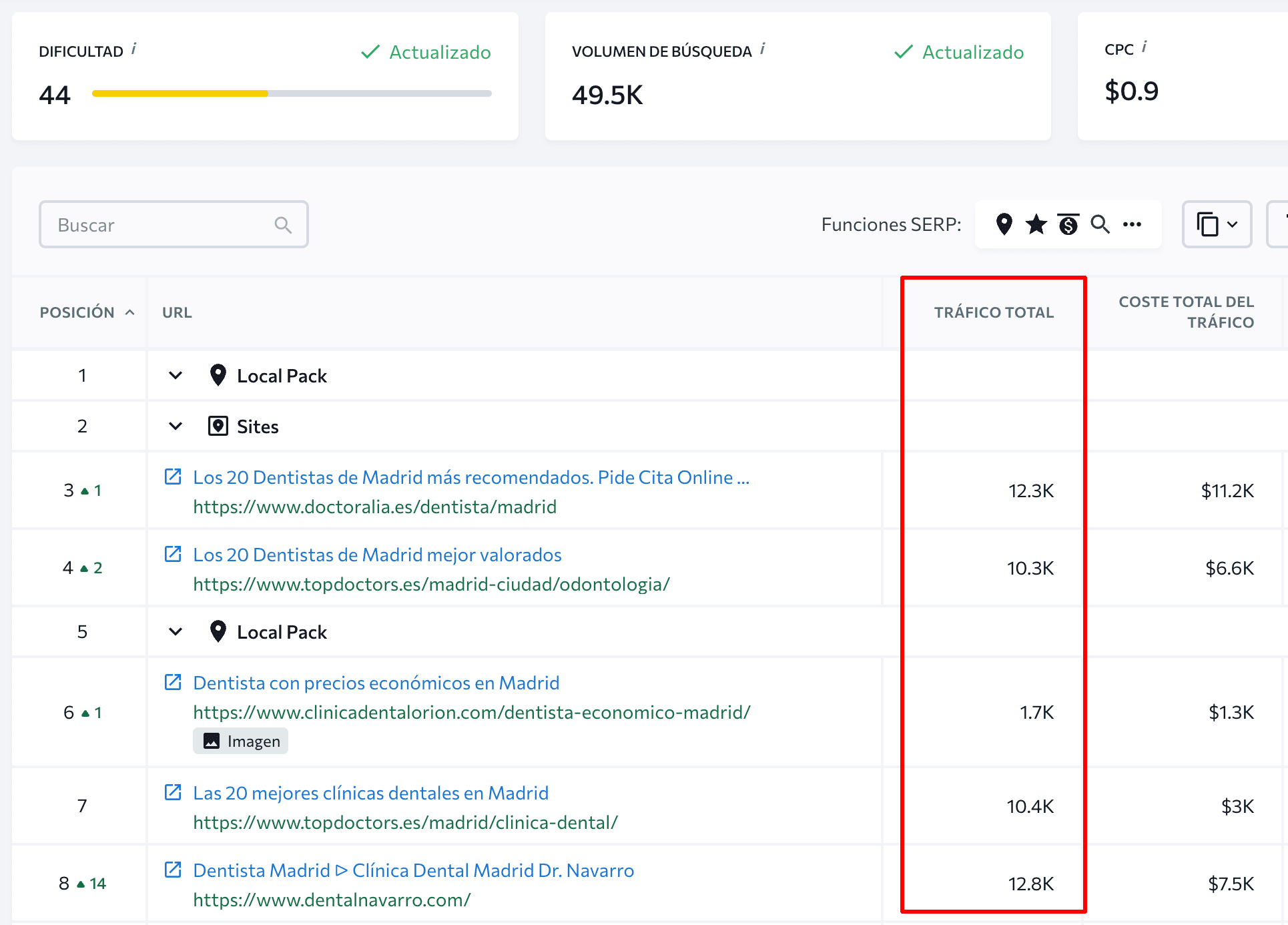Open the copy dropdown button

click(x=1217, y=224)
